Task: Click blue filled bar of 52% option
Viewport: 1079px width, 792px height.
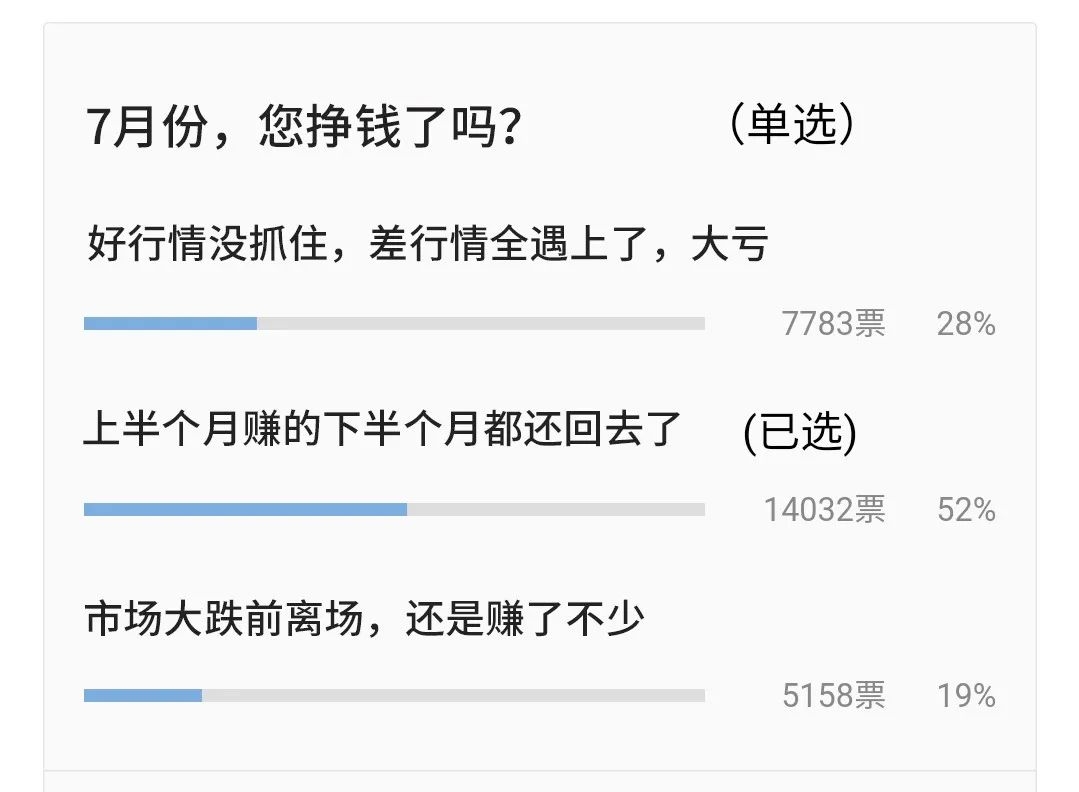Action: pyautogui.click(x=245, y=509)
